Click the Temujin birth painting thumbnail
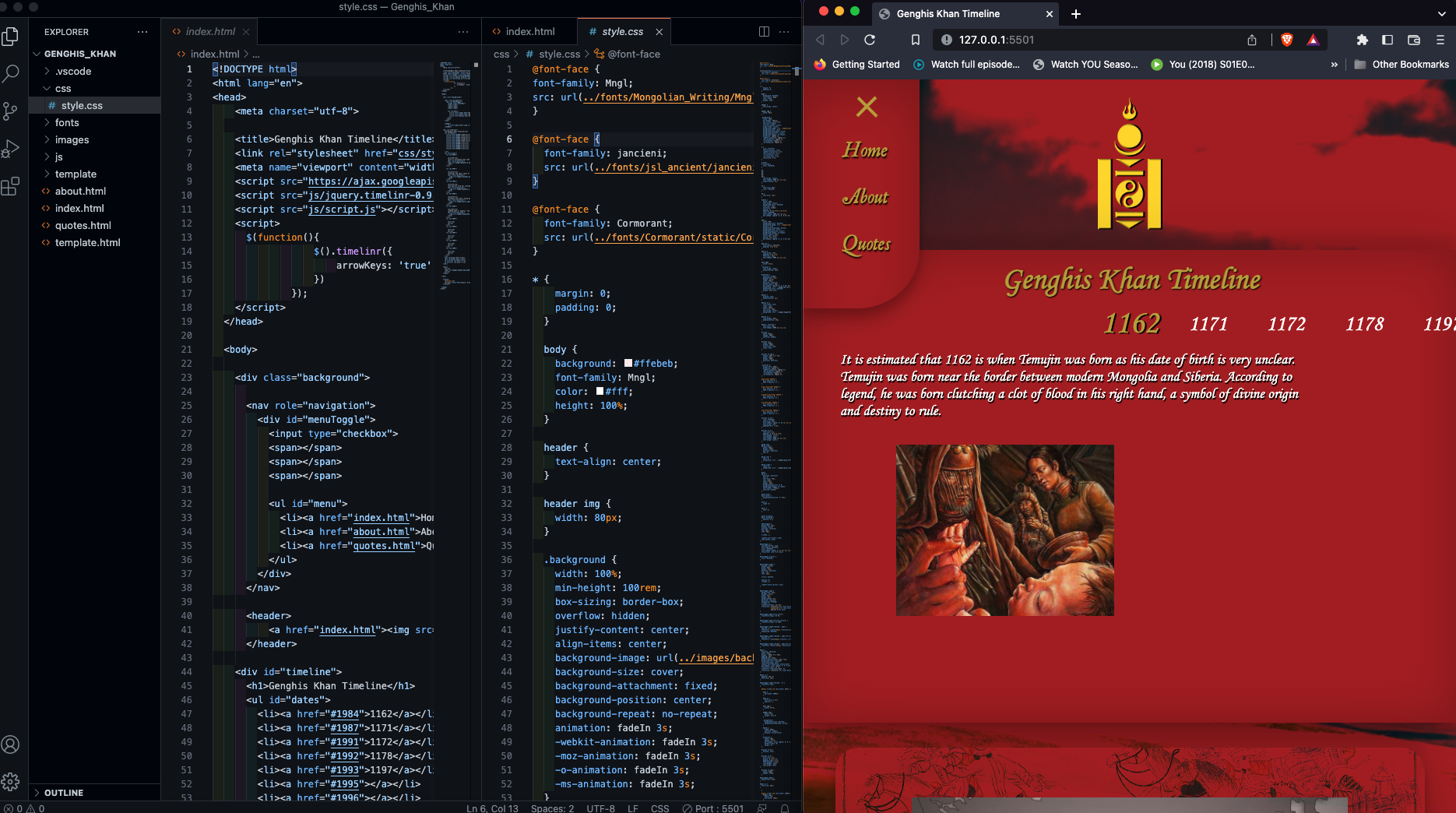Viewport: 1456px width, 813px height. tap(1004, 530)
